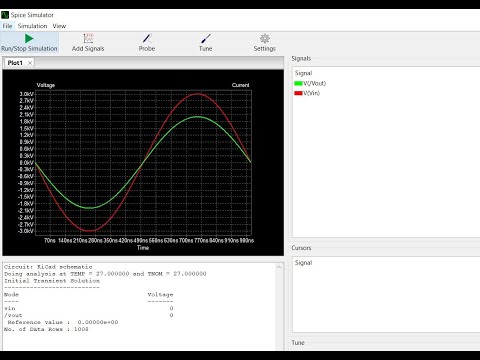
Task: Open the View menu
Action: pyautogui.click(x=59, y=26)
